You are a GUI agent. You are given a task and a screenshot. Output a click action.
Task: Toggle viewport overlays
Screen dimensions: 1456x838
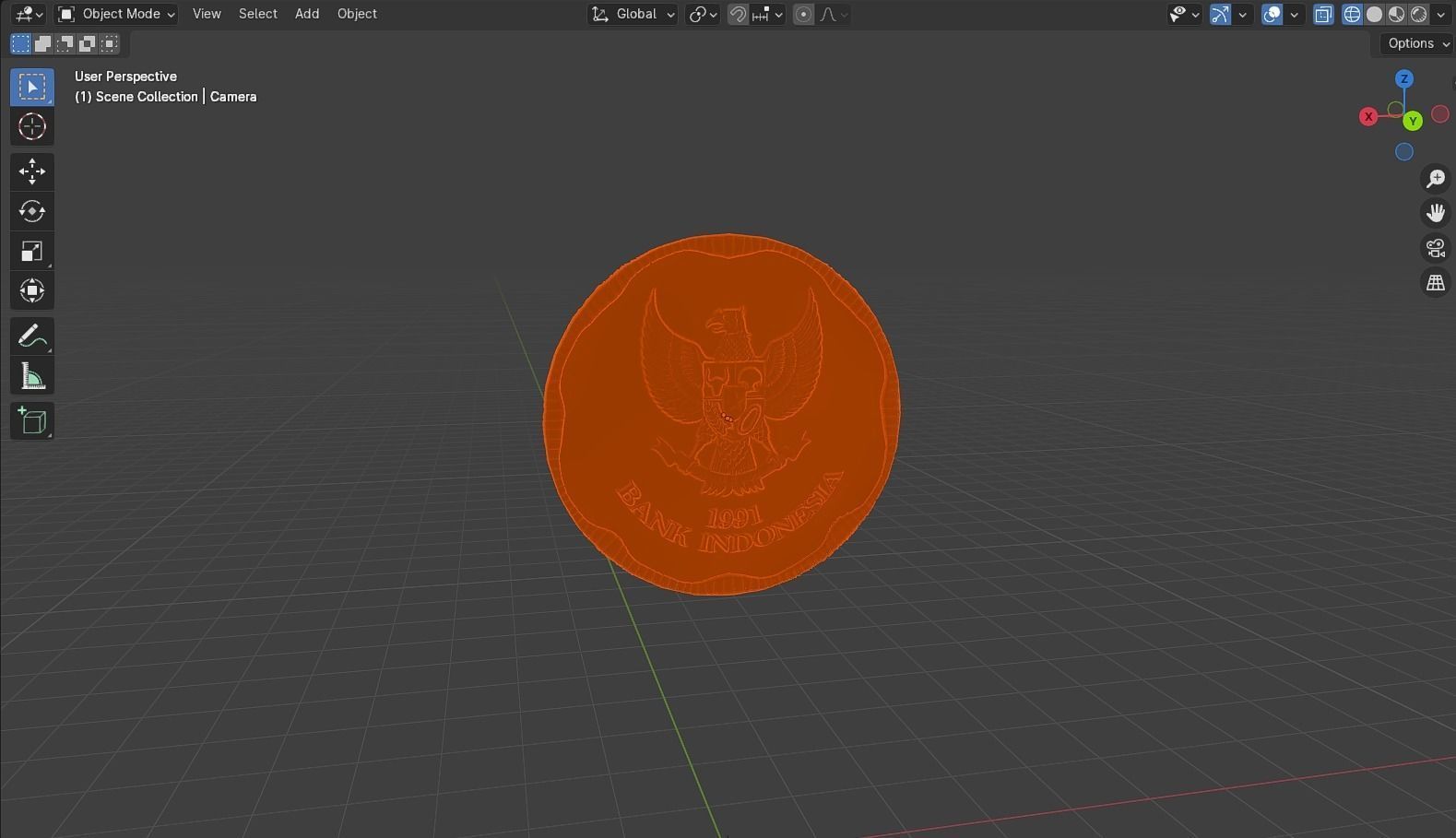[x=1272, y=14]
